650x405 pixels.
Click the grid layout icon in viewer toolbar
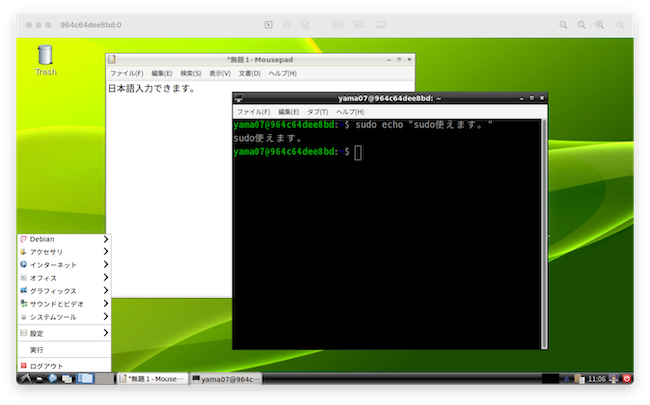click(x=337, y=25)
